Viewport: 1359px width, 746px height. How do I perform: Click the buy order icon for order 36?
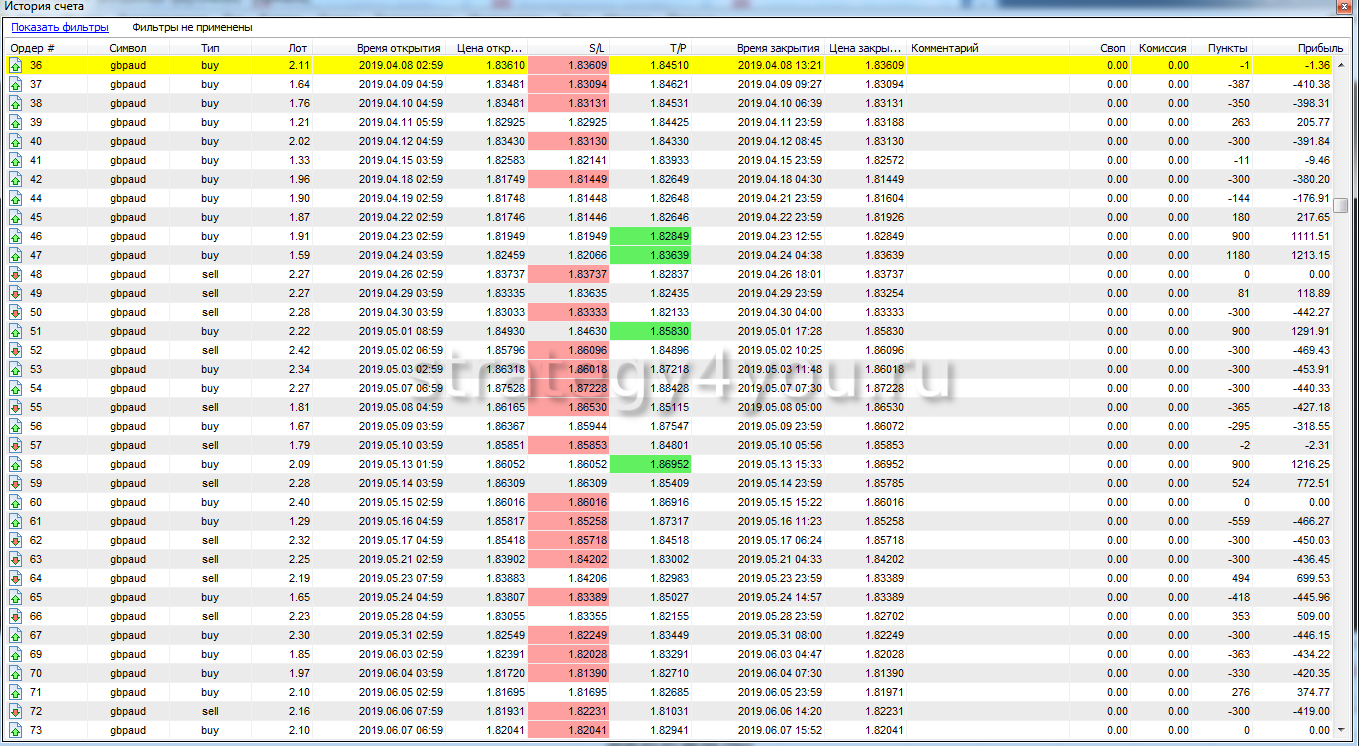click(16, 65)
